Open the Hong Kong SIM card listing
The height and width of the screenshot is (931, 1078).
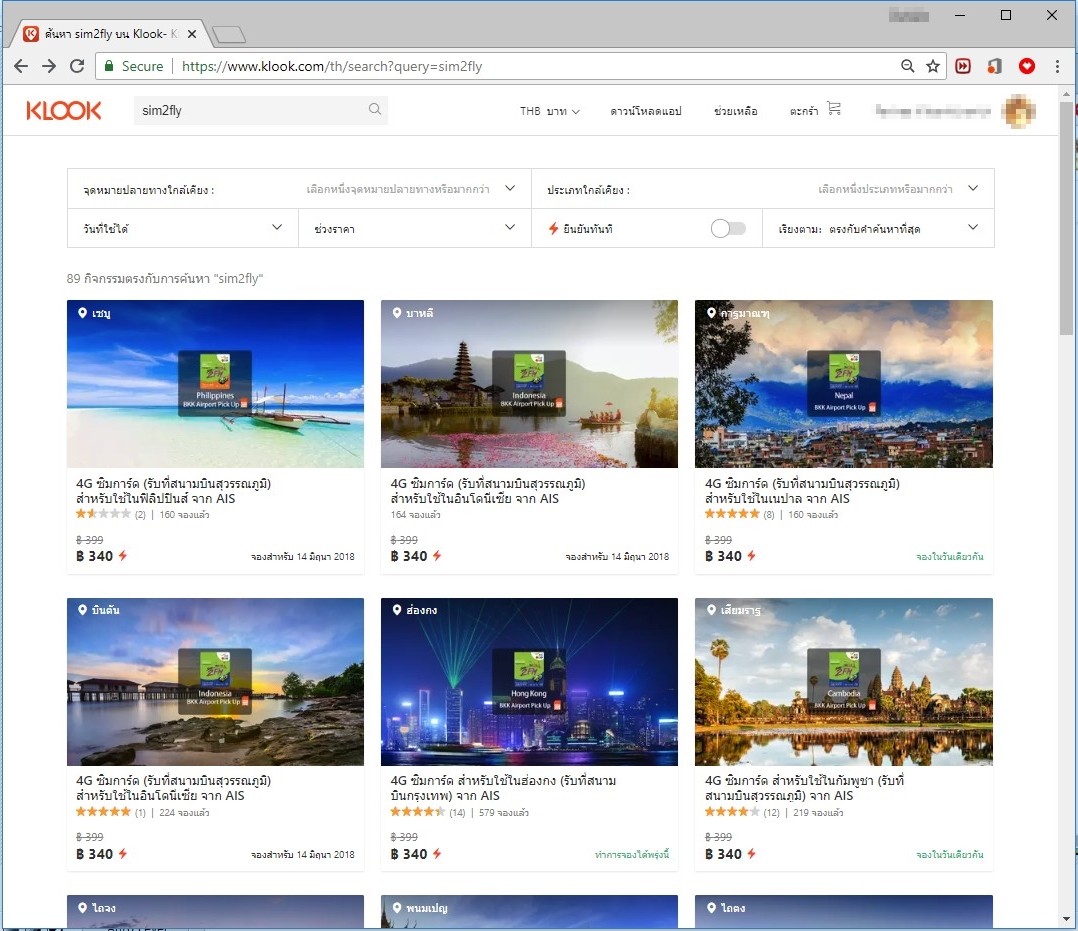(529, 734)
